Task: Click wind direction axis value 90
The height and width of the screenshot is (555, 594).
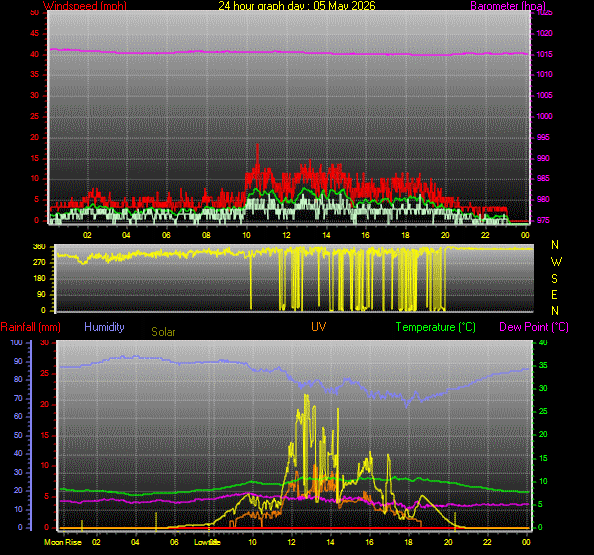Action: [x=41, y=294]
